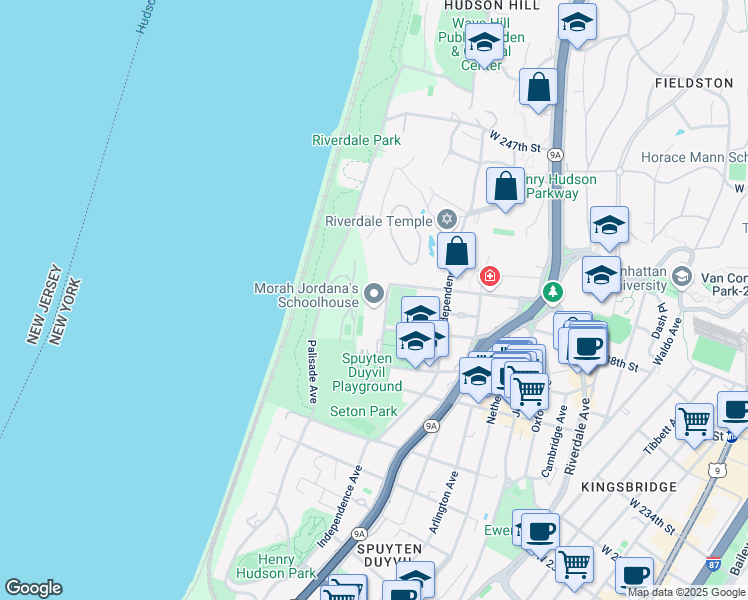The image size is (748, 600).
Task: Click the Manhattan University gray graduation cap icon
Action: click(682, 277)
